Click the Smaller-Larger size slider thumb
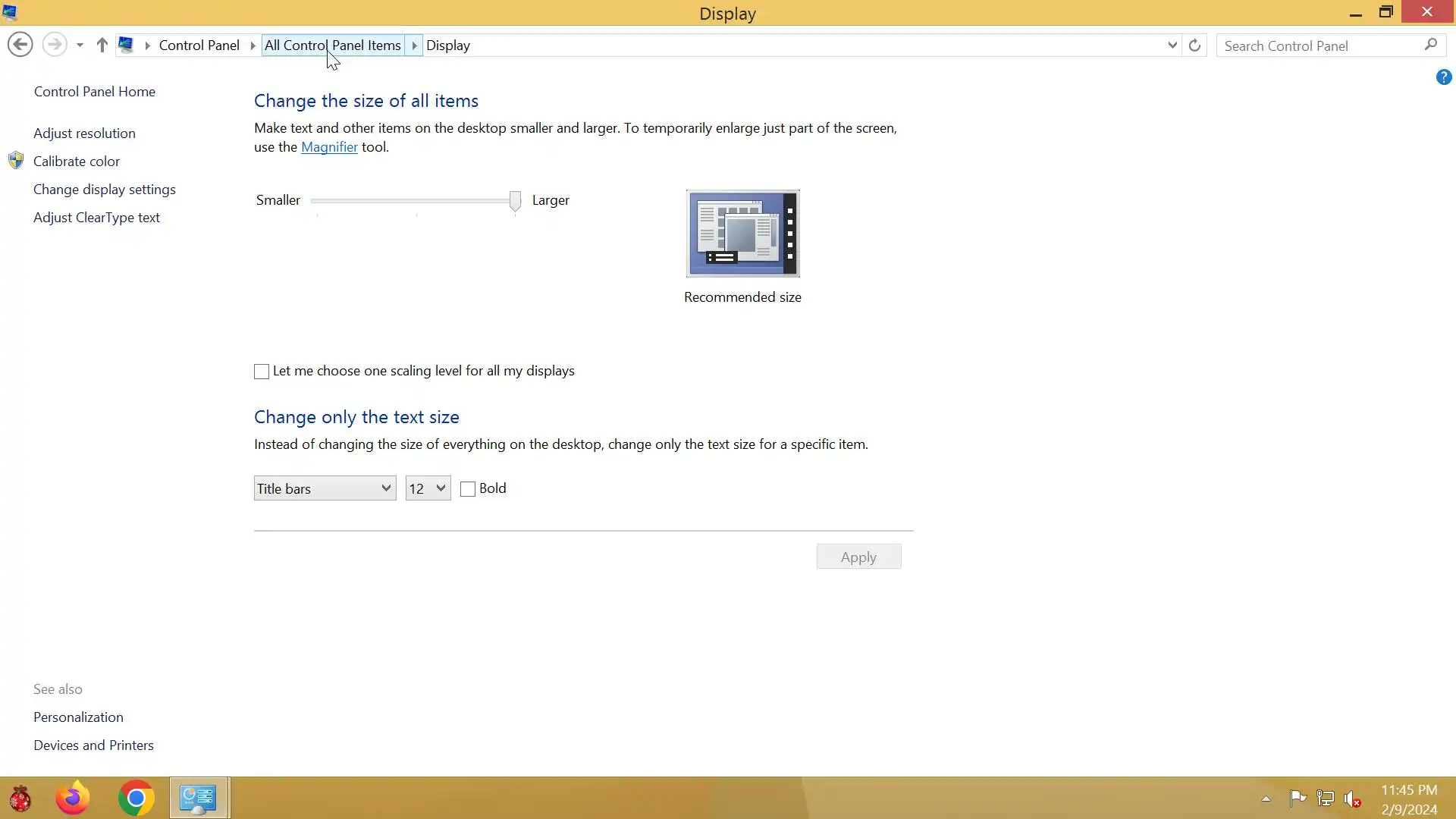1456x819 pixels. (x=515, y=201)
